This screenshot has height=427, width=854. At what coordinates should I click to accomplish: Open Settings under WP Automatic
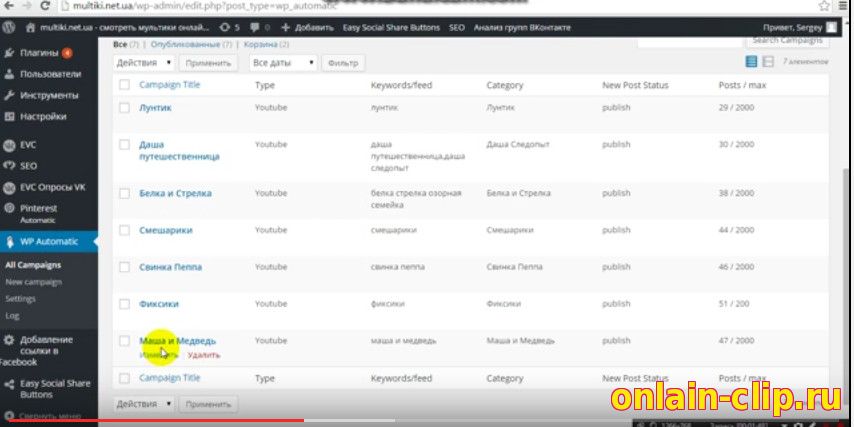tap(21, 299)
